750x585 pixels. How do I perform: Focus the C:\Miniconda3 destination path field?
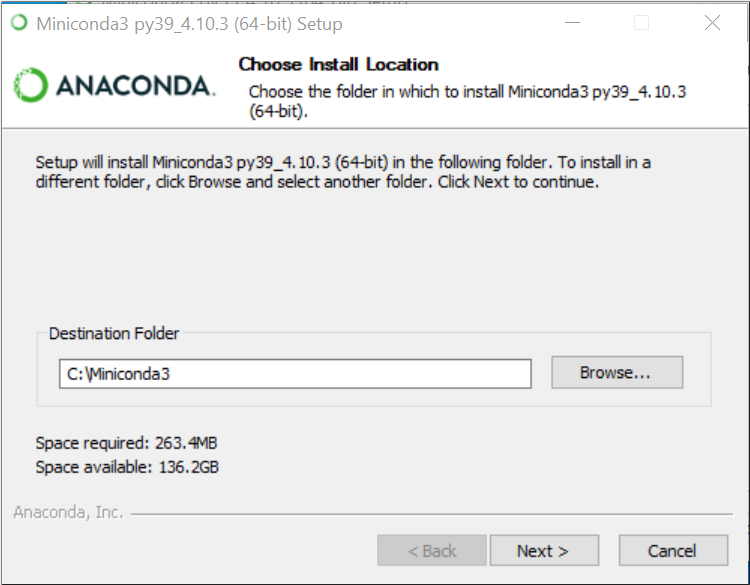click(295, 374)
